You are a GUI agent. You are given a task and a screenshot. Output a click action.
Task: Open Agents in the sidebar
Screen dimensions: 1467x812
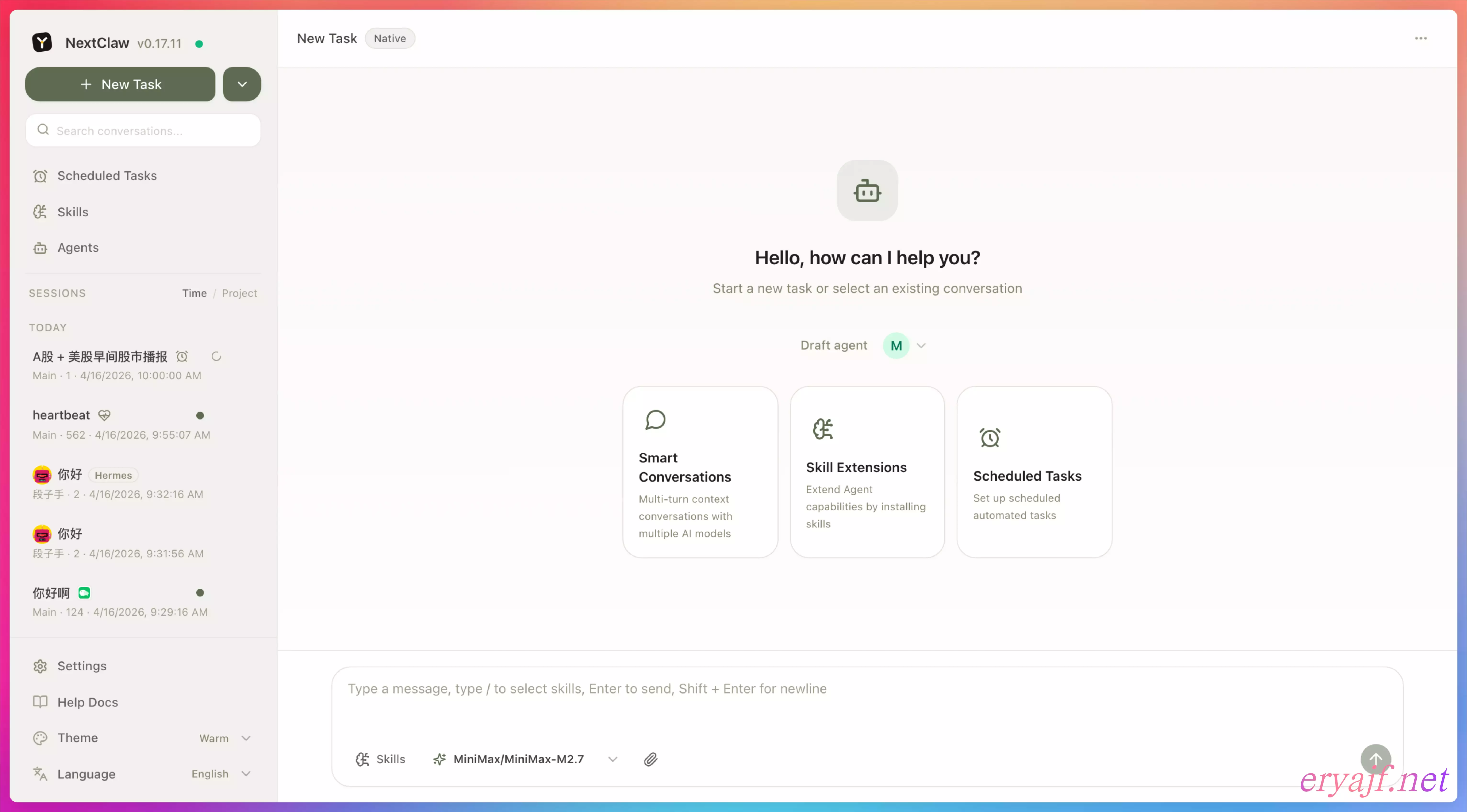point(142,248)
